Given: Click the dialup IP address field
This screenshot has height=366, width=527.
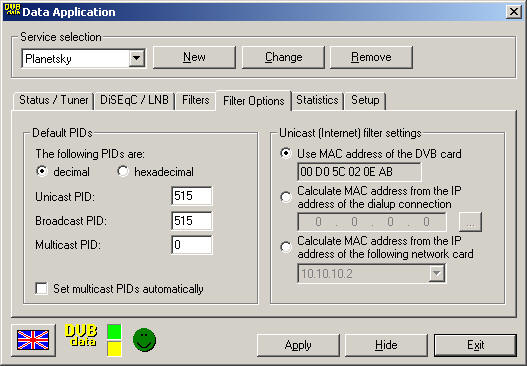Looking at the screenshot, I should [x=372, y=222].
